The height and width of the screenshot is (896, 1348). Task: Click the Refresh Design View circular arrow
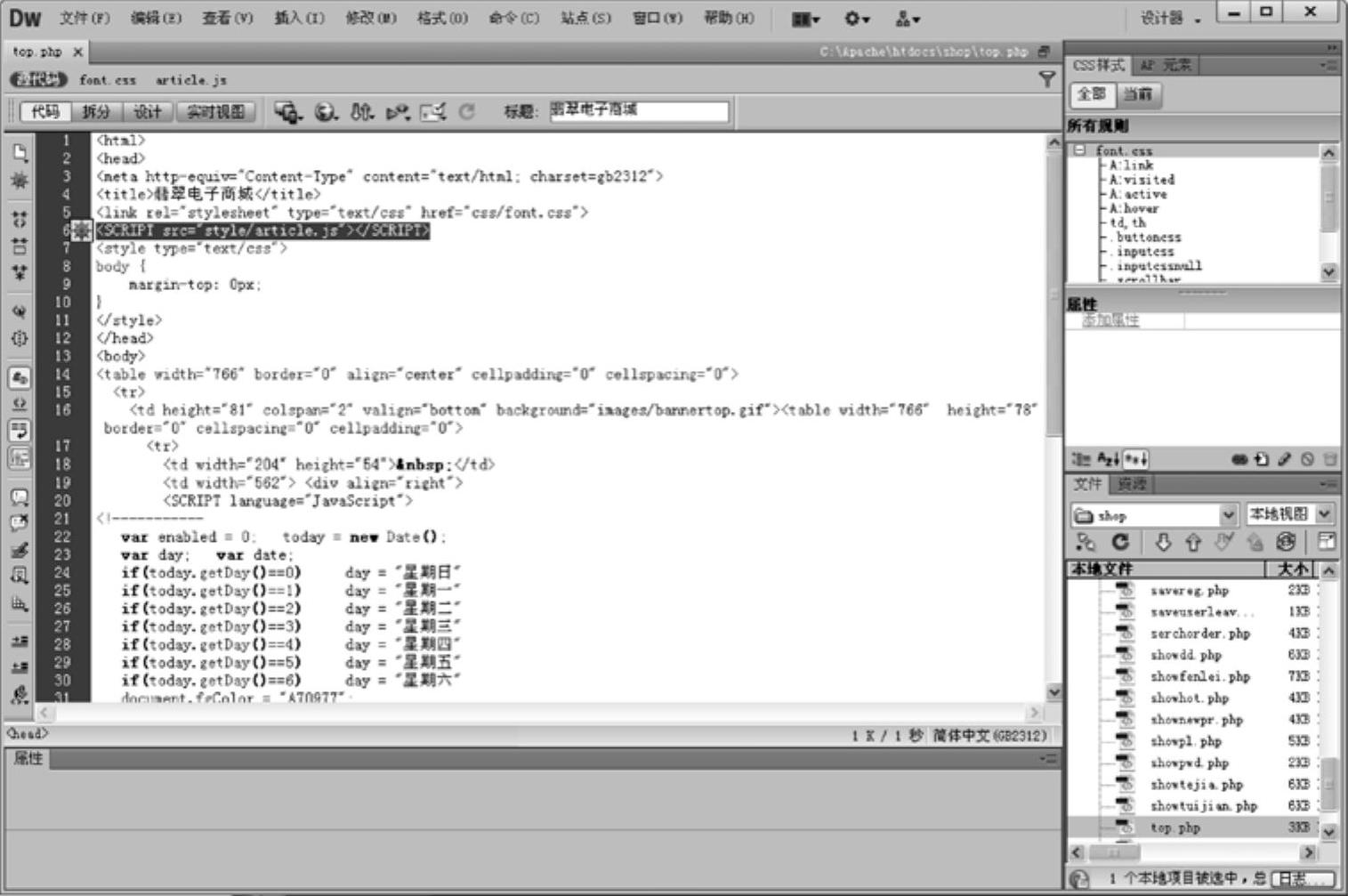467,112
